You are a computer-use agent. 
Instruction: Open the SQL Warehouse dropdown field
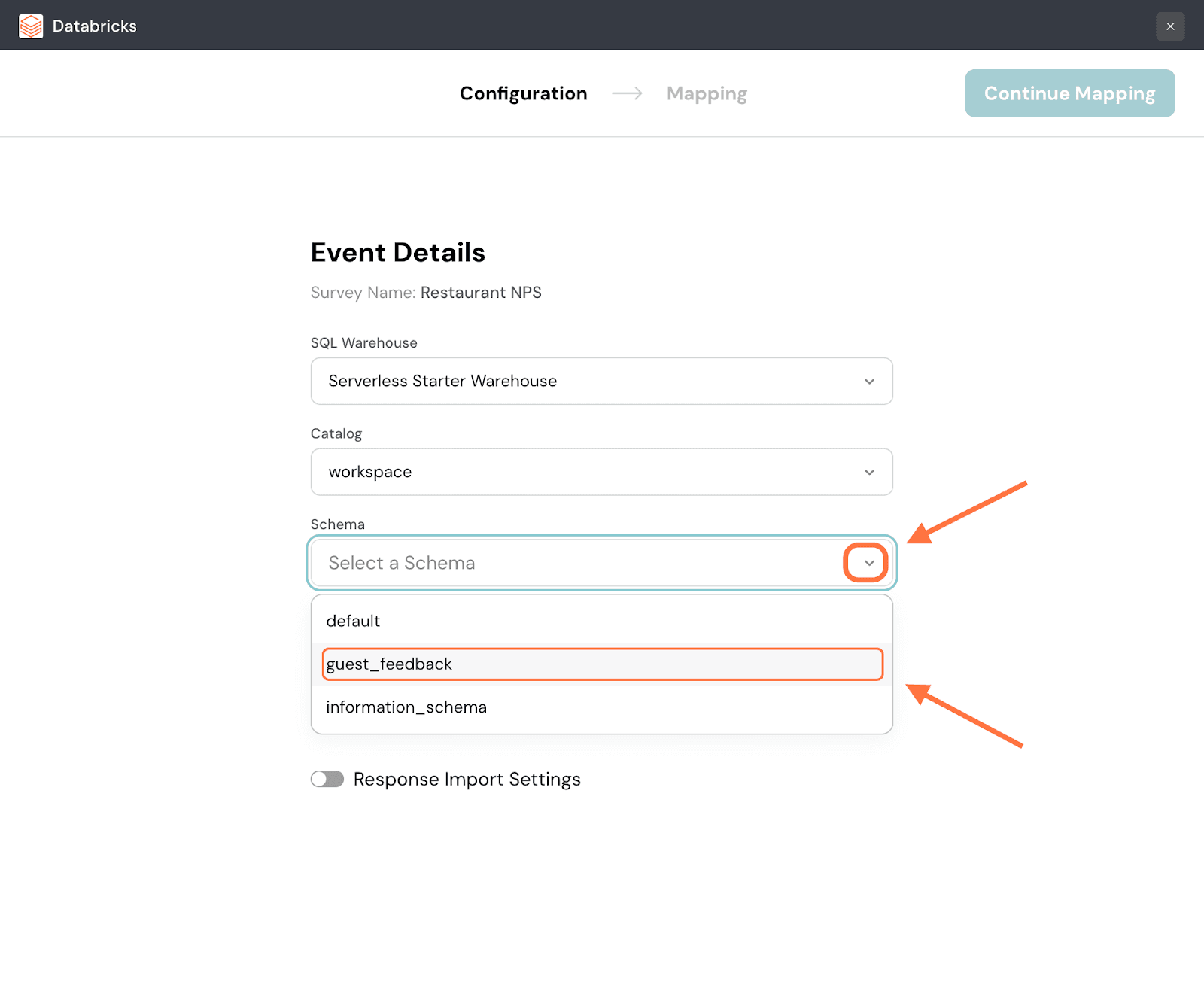point(587,381)
